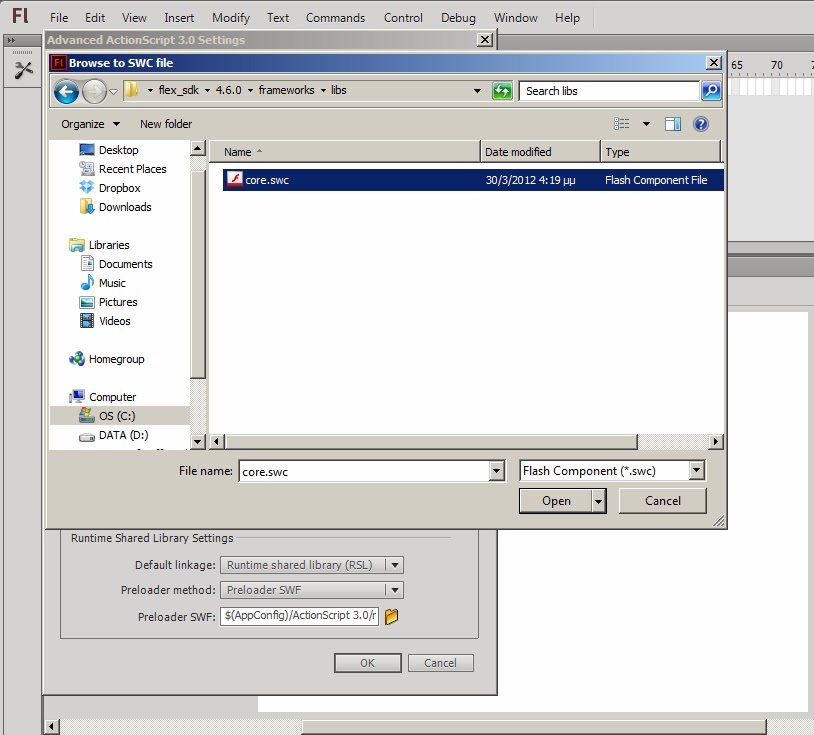Expand the File name history dropdown

(x=496, y=471)
